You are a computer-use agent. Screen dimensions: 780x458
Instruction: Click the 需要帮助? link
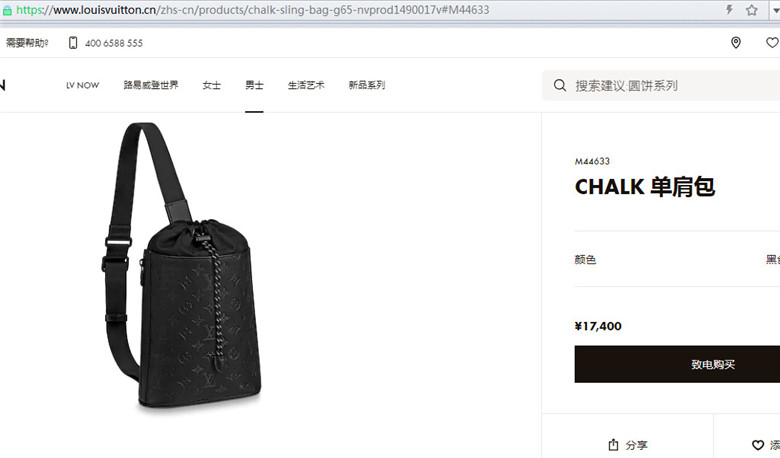pyautogui.click(x=27, y=43)
